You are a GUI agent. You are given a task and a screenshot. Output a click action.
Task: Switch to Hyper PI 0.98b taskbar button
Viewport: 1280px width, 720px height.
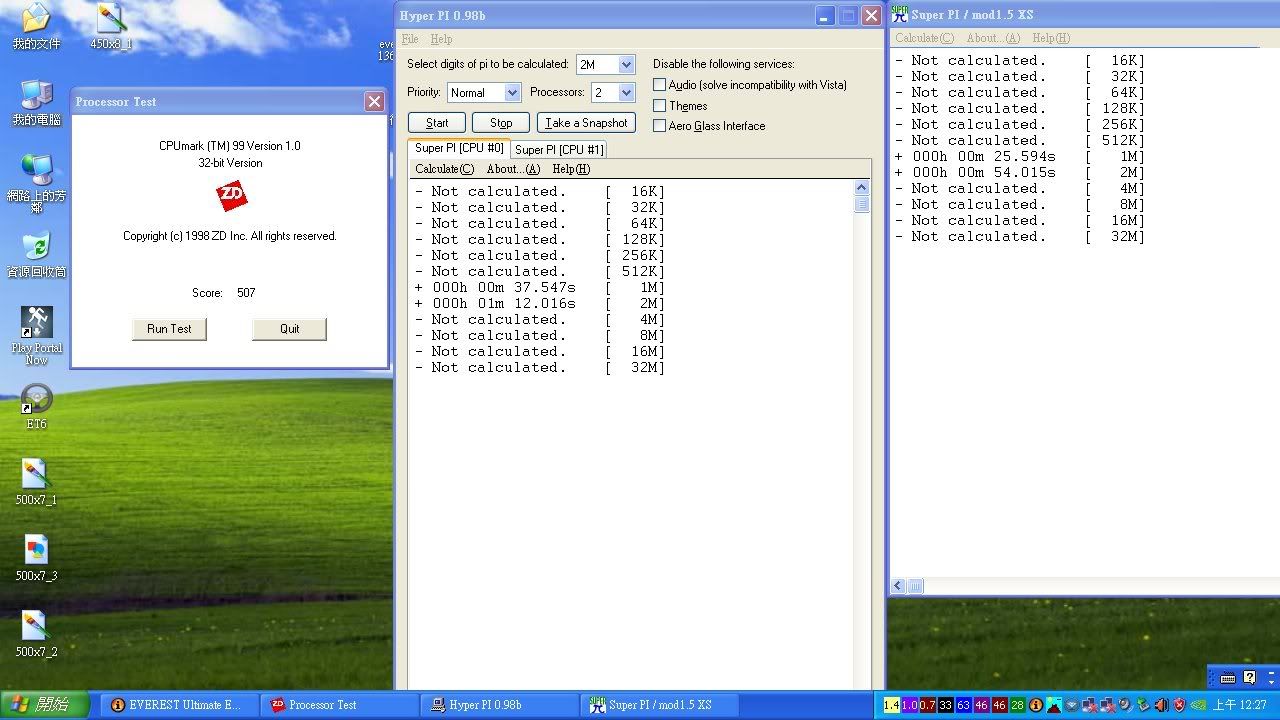(x=498, y=705)
